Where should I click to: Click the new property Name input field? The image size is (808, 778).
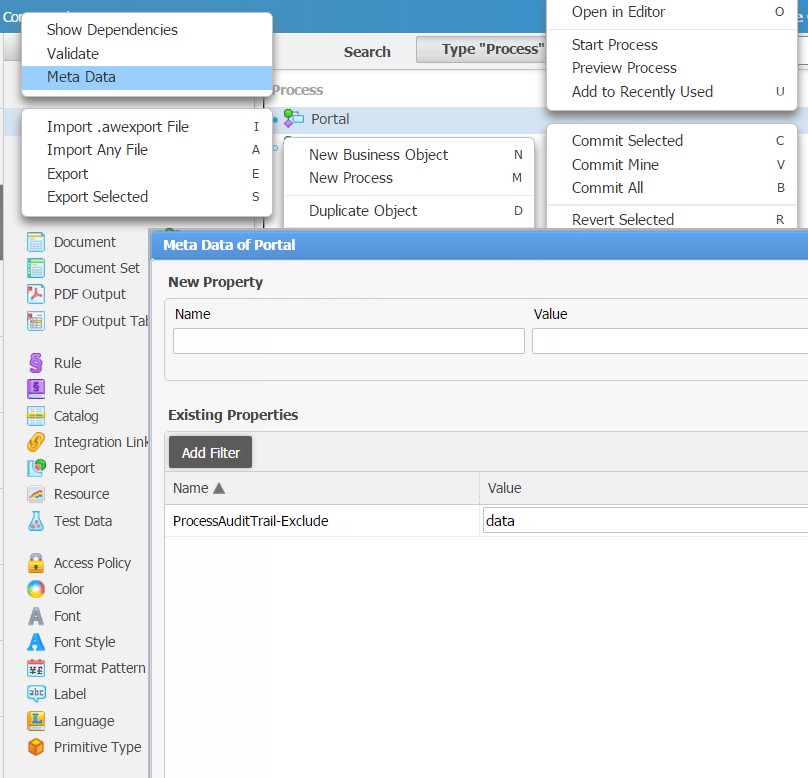pyautogui.click(x=348, y=341)
